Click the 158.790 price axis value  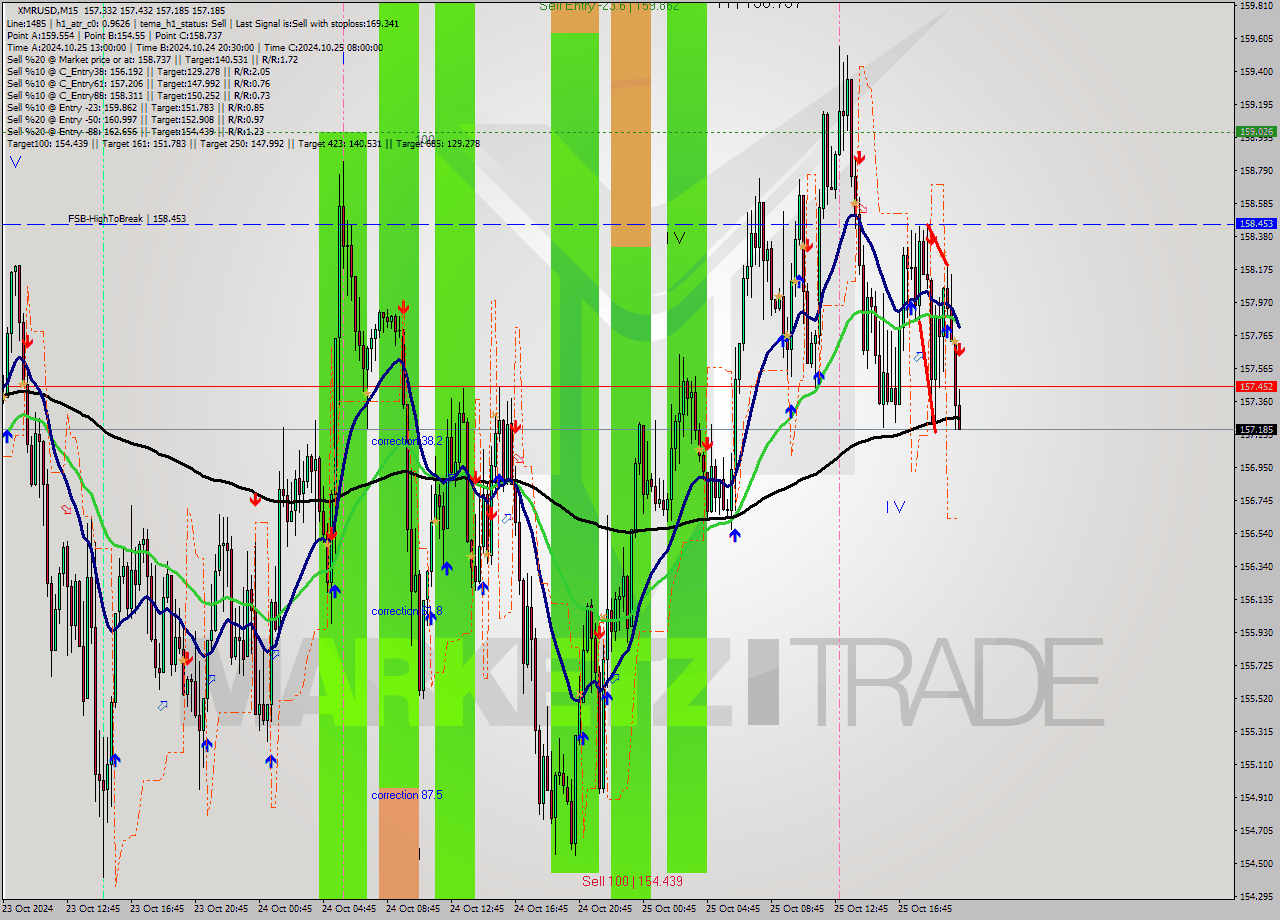(1256, 170)
